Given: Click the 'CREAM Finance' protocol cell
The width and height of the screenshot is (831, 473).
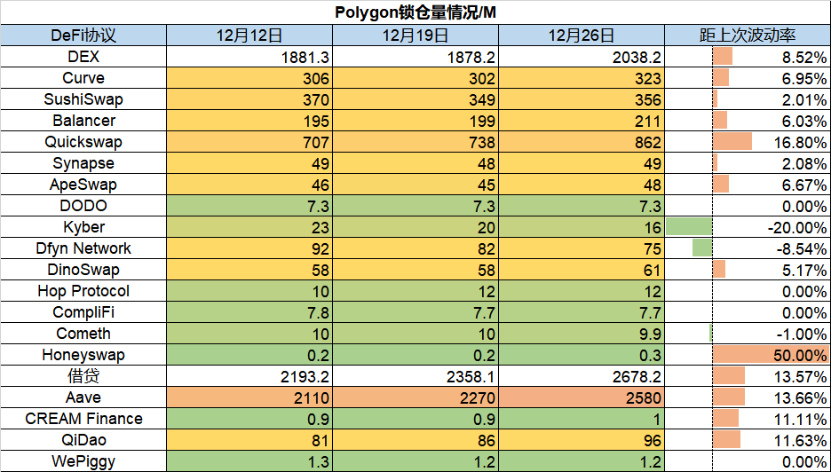Looking at the screenshot, I should click(83, 418).
